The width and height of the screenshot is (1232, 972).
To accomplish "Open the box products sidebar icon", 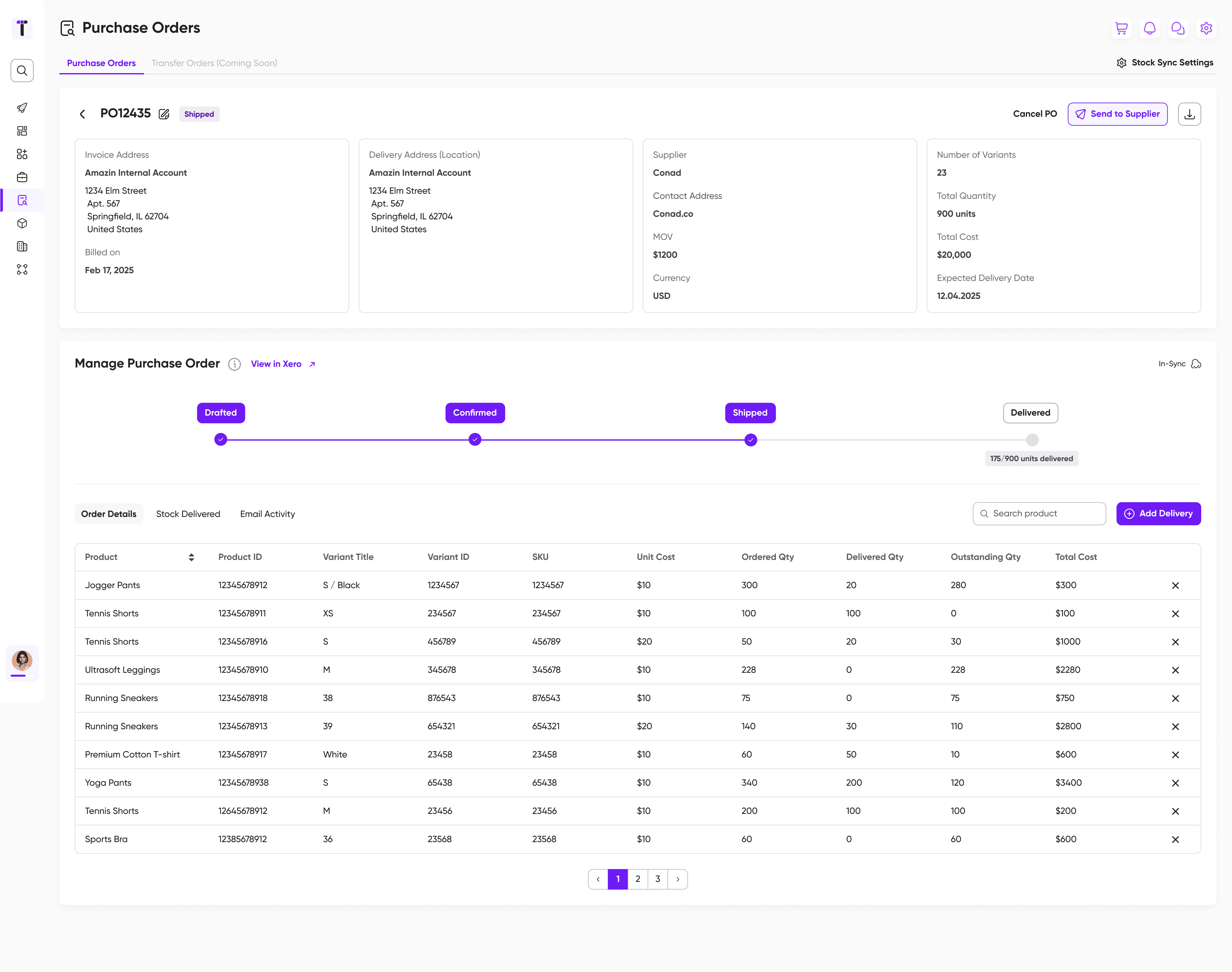I will (22, 223).
